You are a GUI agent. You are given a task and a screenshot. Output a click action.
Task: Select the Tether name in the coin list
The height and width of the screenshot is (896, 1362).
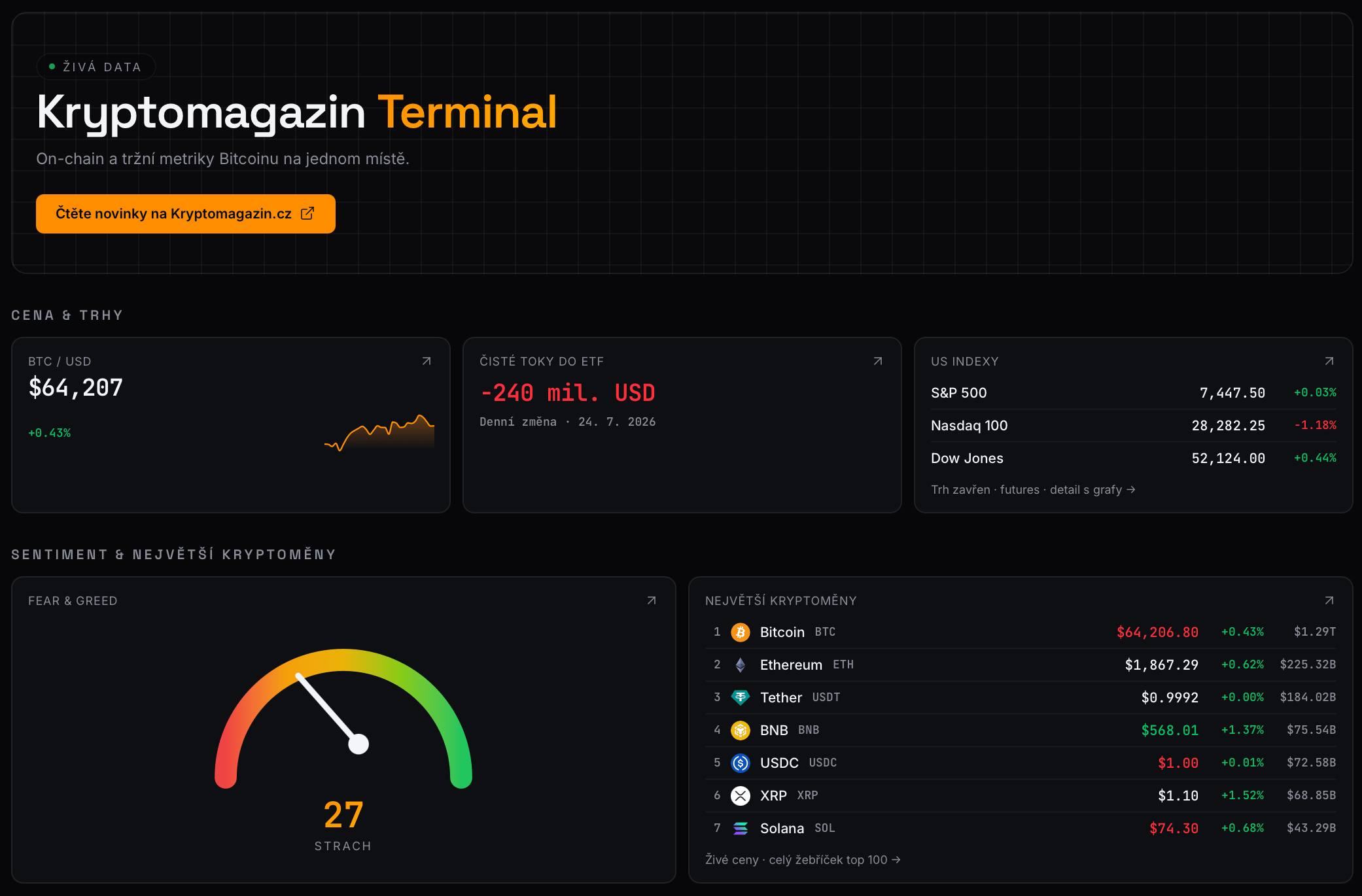click(781, 698)
